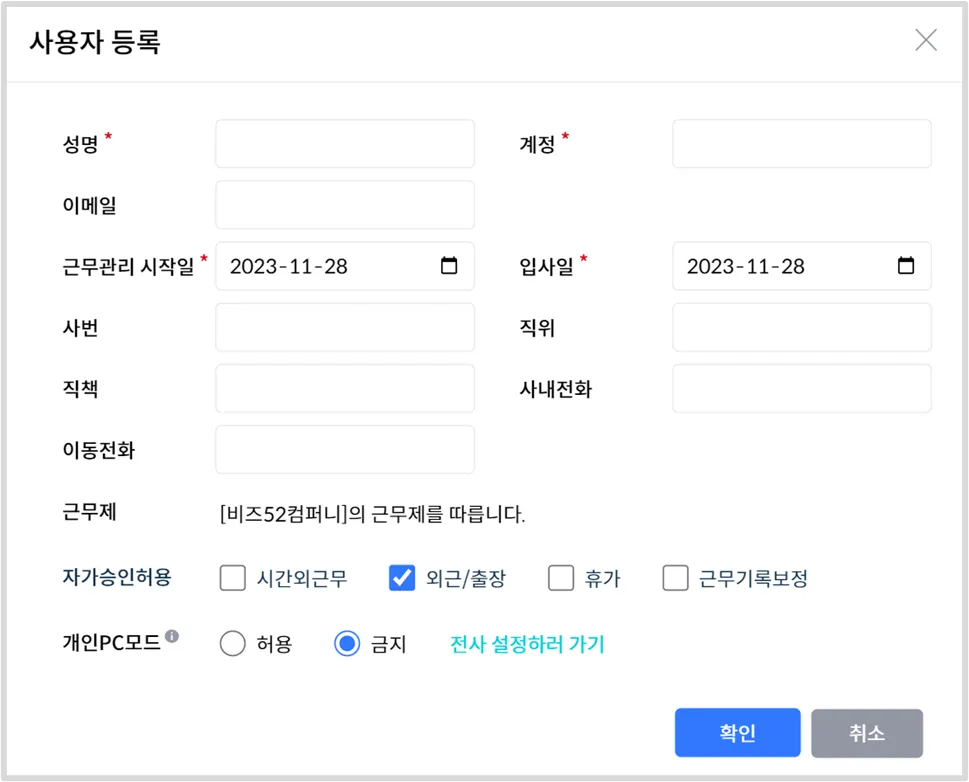The width and height of the screenshot is (969, 782).
Task: Close the 사용자 등록 dialog
Action: coord(926,40)
